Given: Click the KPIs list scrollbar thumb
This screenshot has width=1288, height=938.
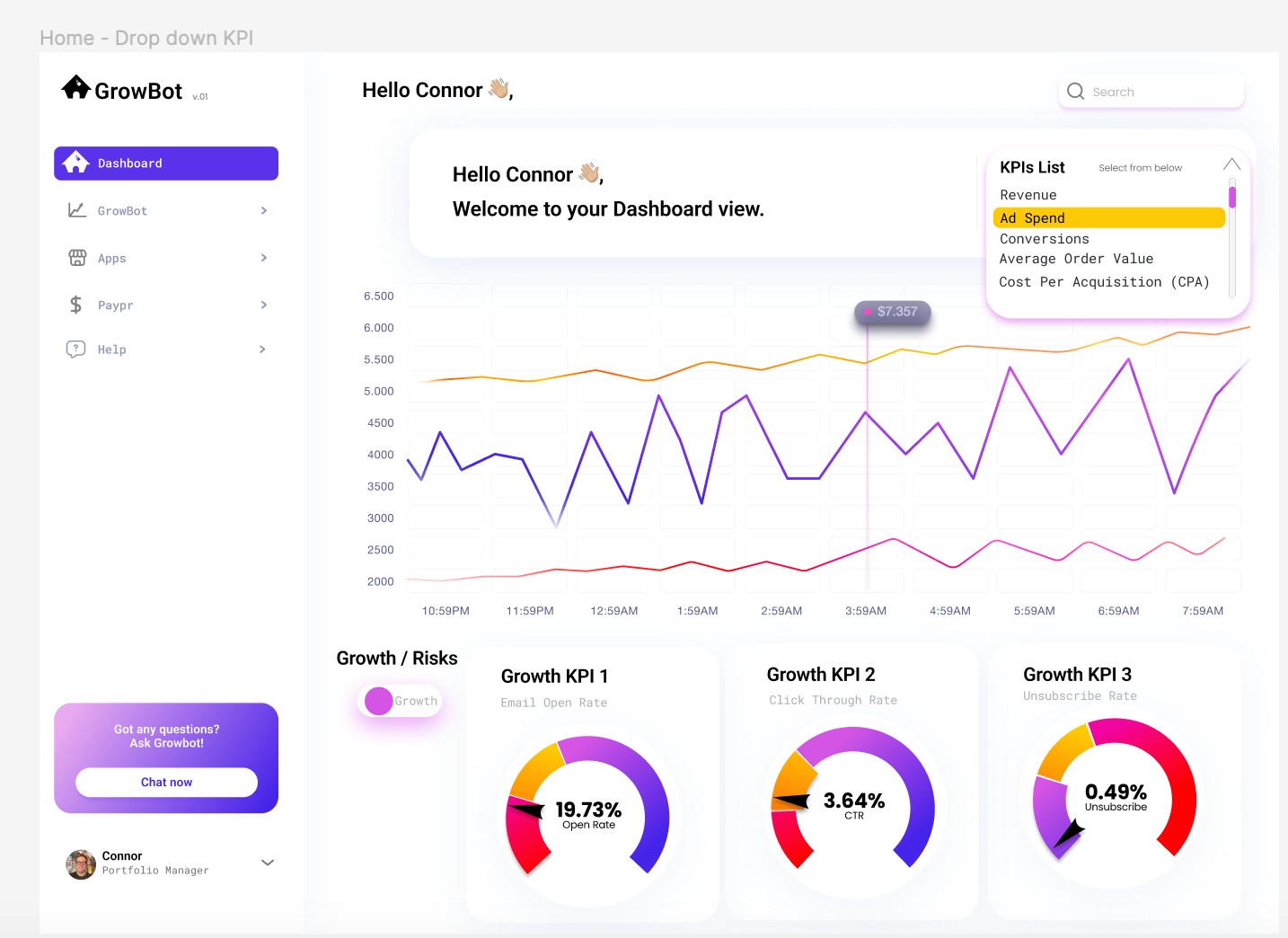Looking at the screenshot, I should pyautogui.click(x=1232, y=197).
